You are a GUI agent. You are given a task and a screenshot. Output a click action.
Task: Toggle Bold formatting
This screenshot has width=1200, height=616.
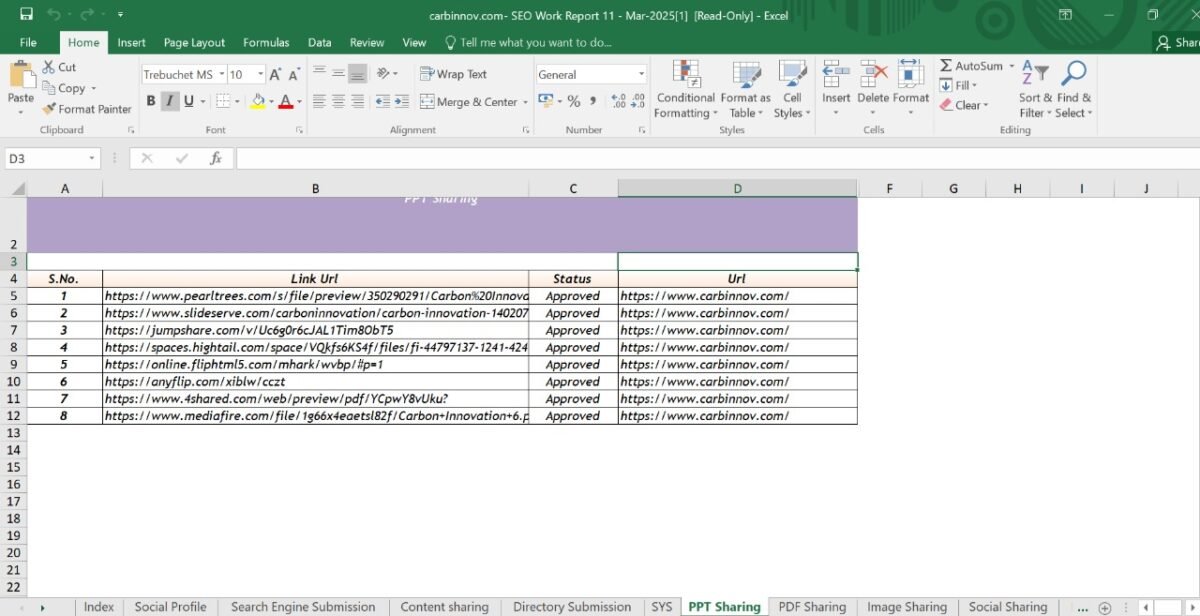[x=151, y=101]
